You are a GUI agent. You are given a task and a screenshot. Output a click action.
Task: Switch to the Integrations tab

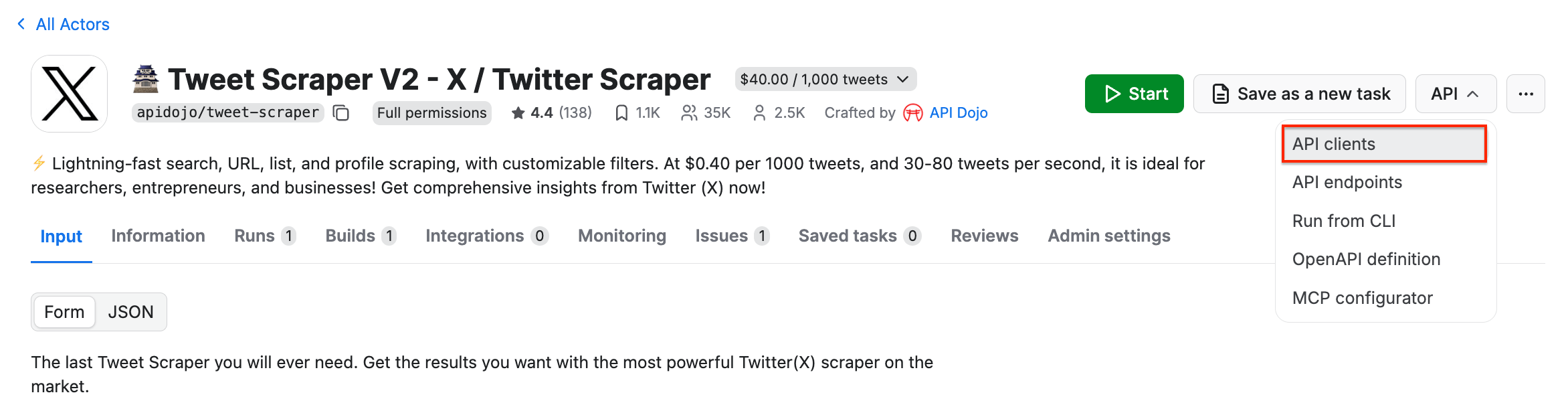point(475,236)
